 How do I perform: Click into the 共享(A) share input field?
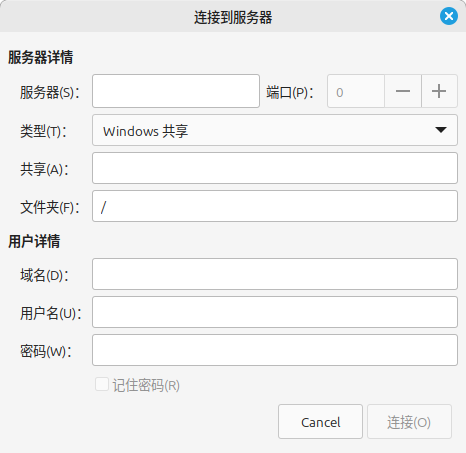(x=275, y=168)
